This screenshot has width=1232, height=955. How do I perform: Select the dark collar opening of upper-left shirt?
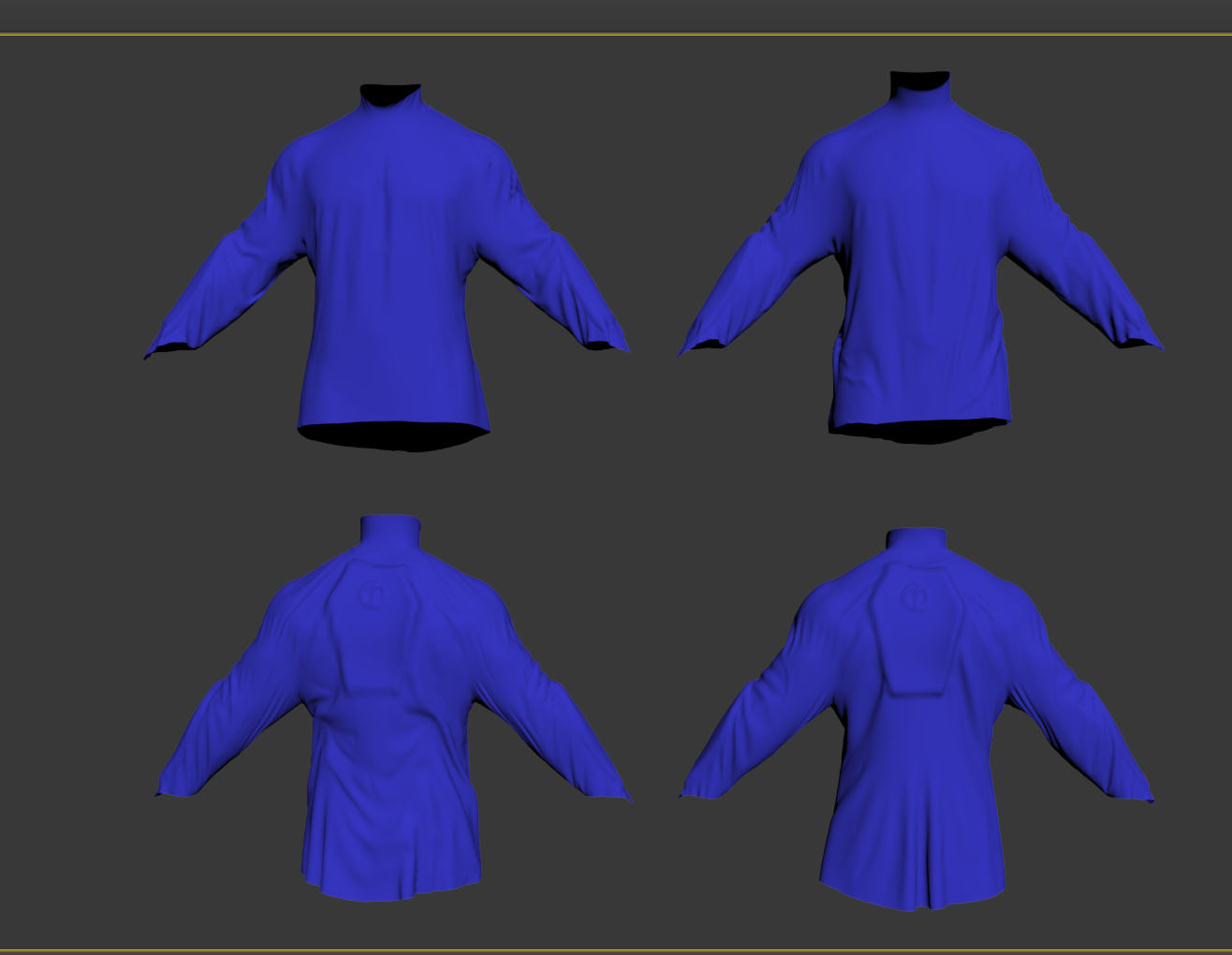[390, 95]
